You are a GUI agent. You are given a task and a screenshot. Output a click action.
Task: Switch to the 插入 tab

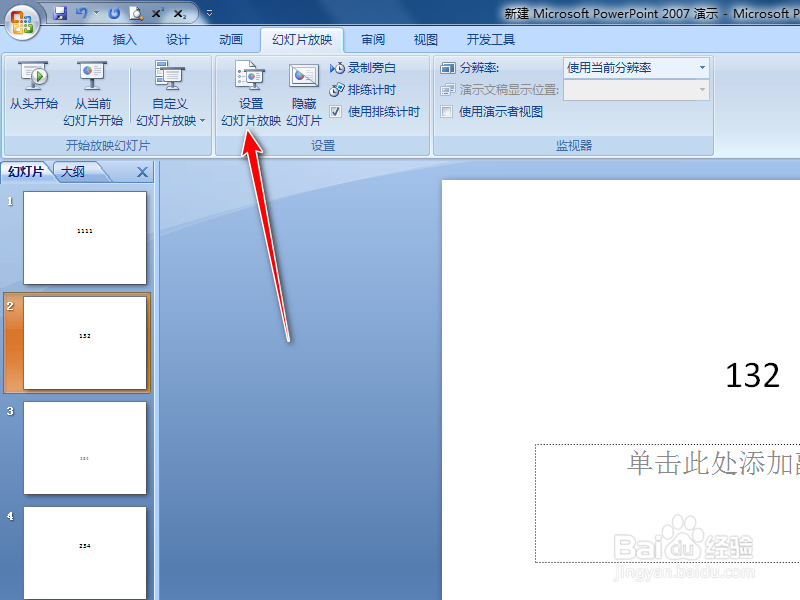[124, 40]
